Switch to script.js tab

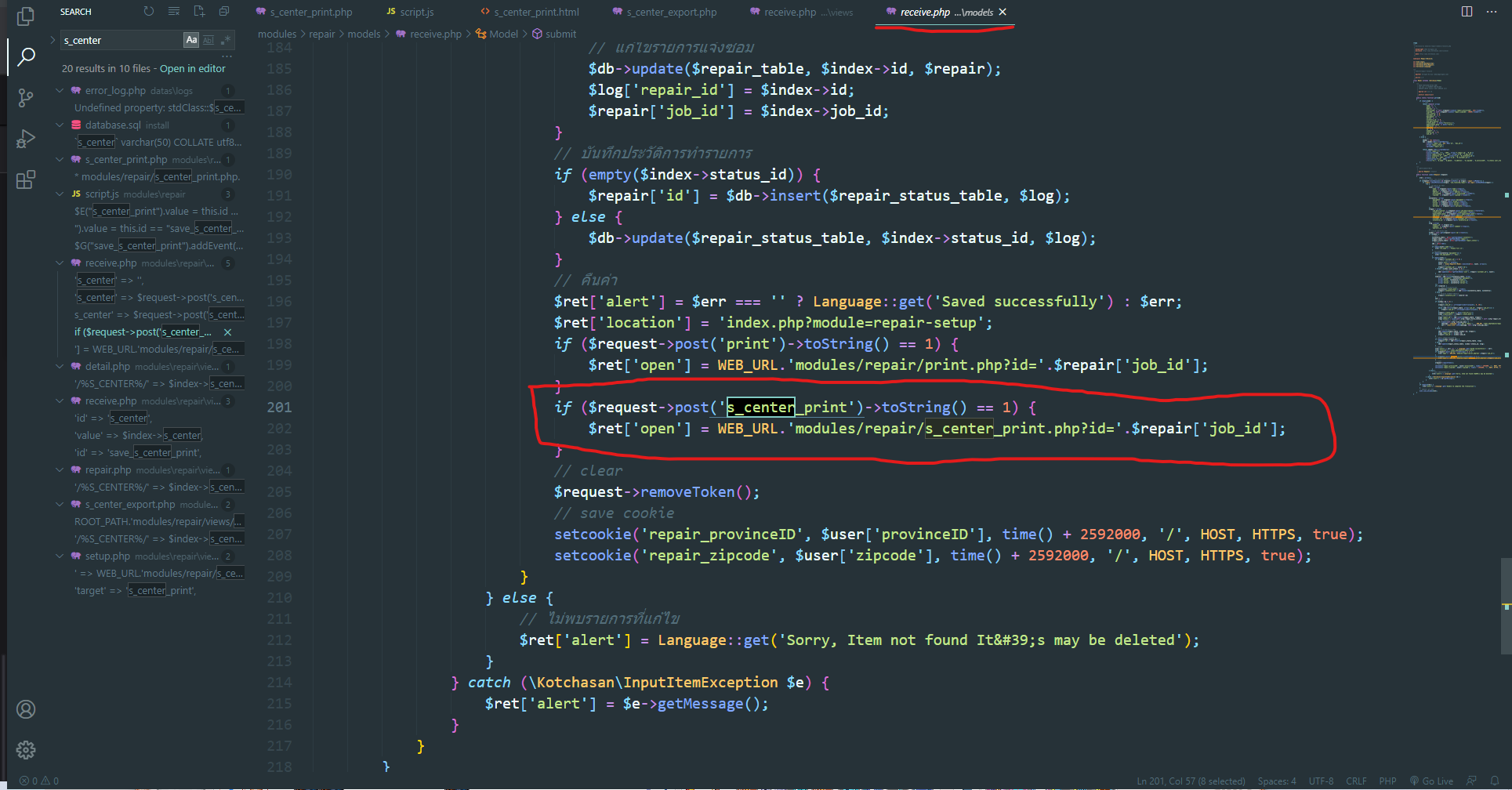tap(409, 12)
